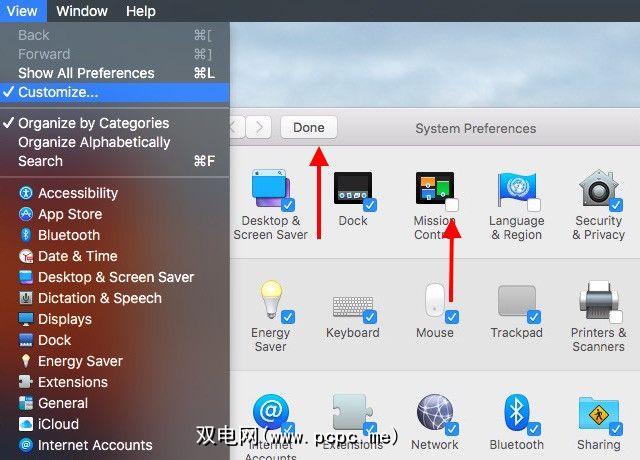Select Bluetooth from the View menu list
Image resolution: width=640 pixels, height=460 pixels.
115,235
